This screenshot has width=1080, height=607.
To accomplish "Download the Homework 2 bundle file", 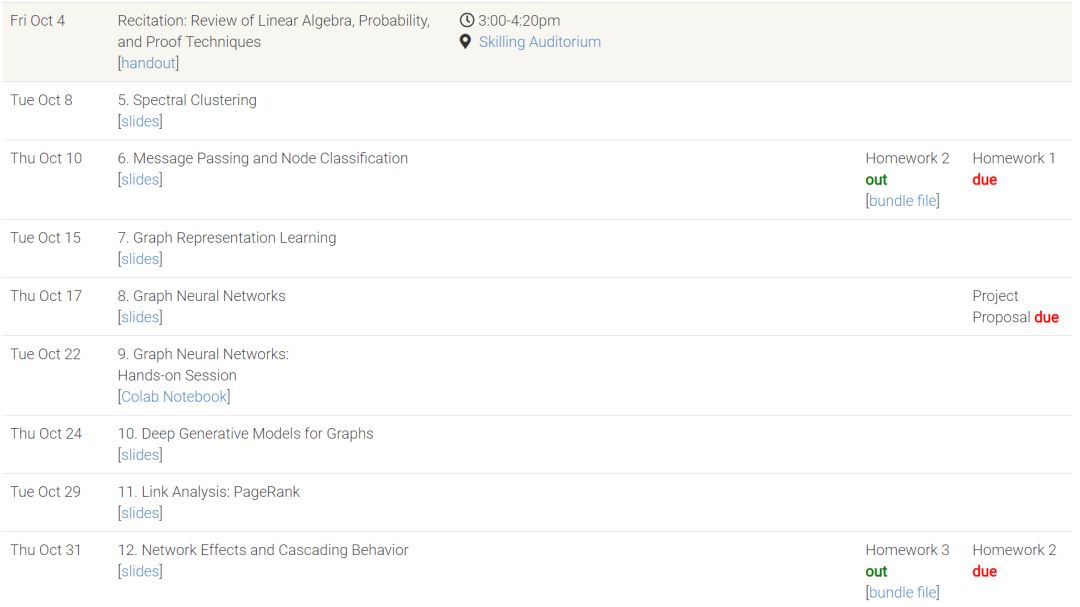I will tap(902, 200).
